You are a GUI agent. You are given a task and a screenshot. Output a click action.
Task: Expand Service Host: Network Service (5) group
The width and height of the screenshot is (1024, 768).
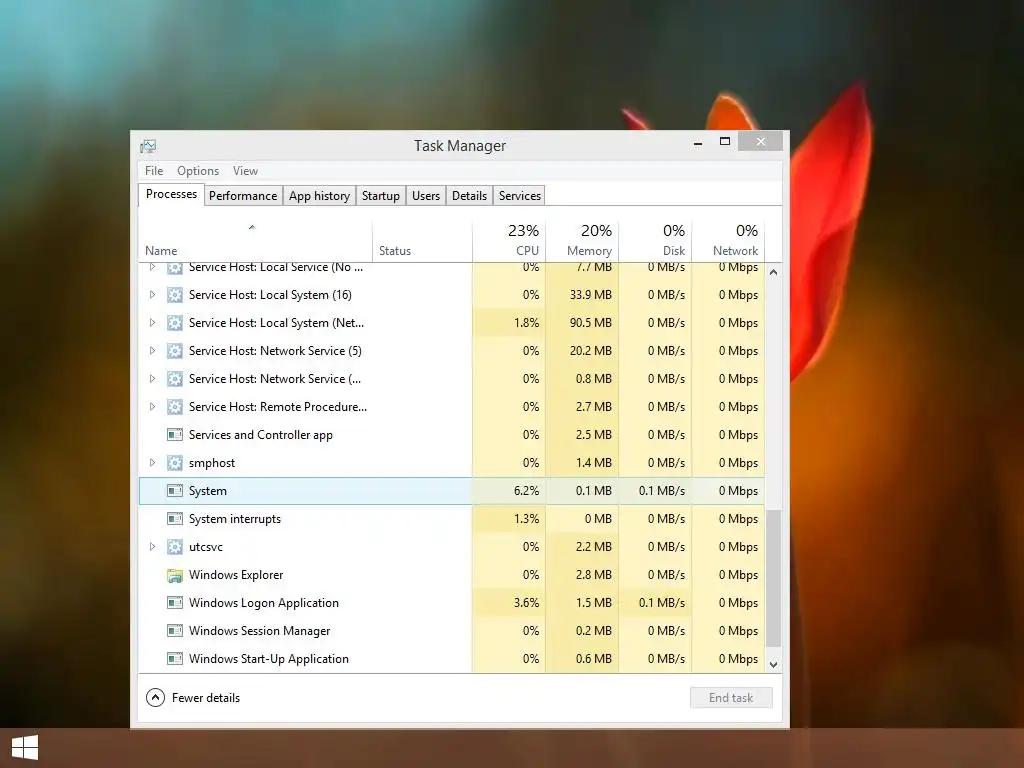pos(152,351)
